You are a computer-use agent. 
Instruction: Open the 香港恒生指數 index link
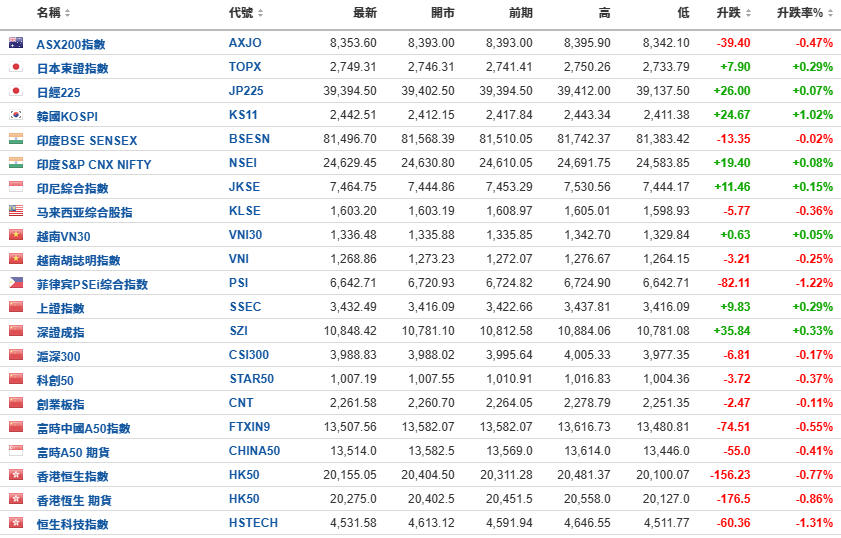pos(72,476)
